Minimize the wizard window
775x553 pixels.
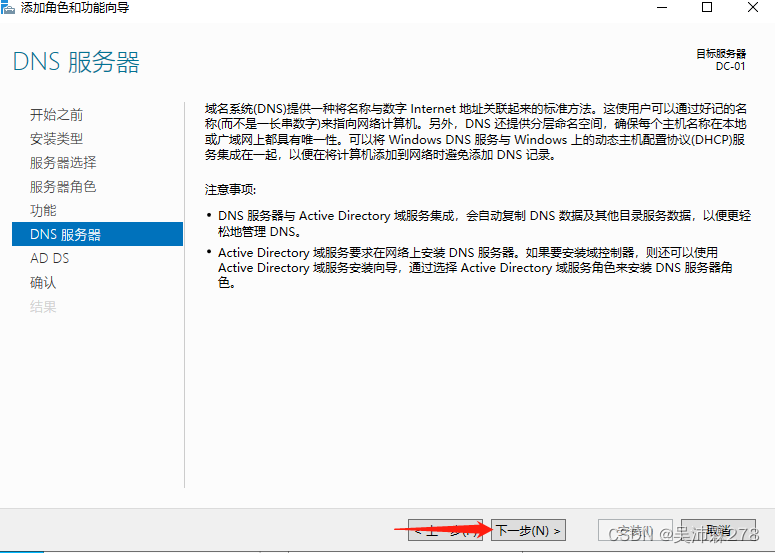click(662, 7)
